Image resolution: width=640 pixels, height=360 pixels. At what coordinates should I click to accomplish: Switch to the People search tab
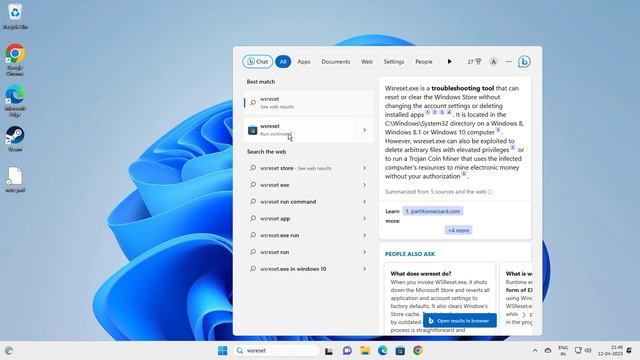[x=424, y=62]
